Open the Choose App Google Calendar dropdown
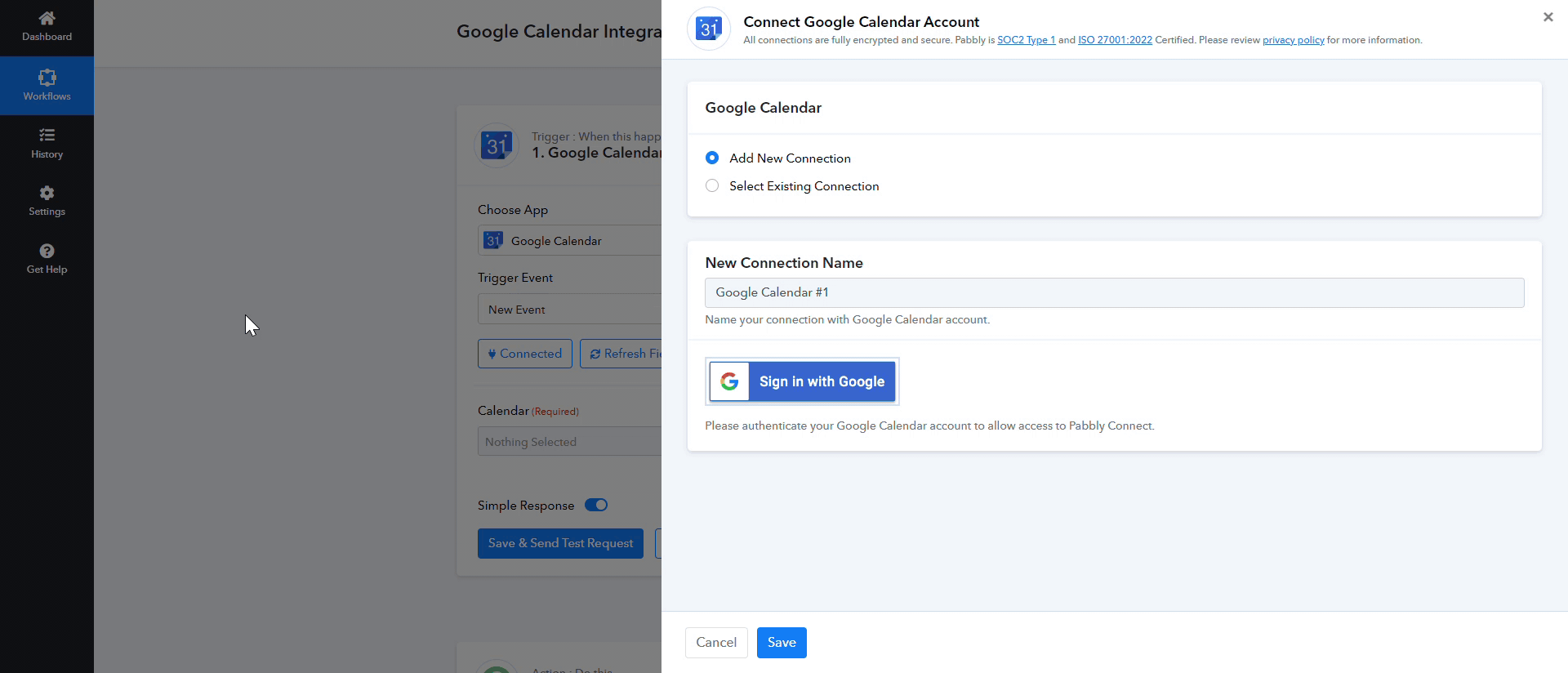Viewport: 1568px width, 673px height. click(570, 241)
